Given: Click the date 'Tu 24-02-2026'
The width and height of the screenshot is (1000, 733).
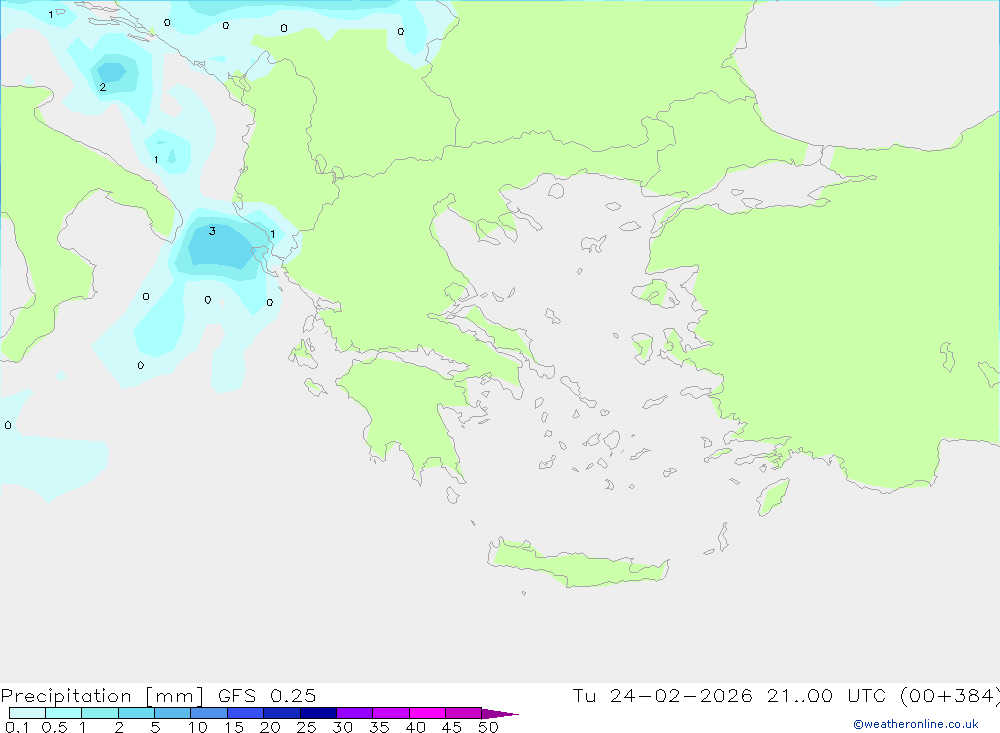Looking at the screenshot, I should point(663,695).
